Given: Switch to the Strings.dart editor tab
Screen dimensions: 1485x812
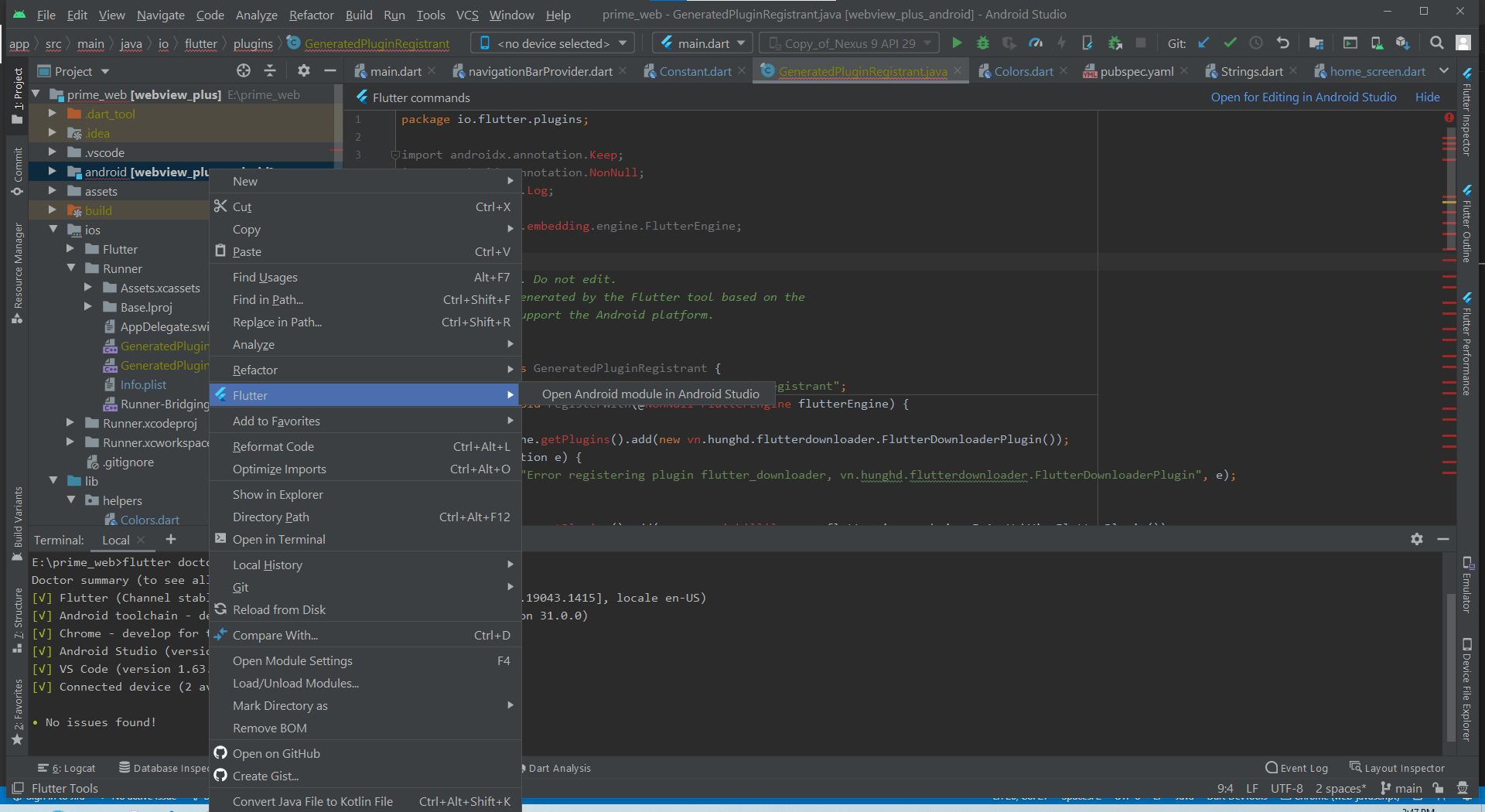Looking at the screenshot, I should coord(1251,71).
